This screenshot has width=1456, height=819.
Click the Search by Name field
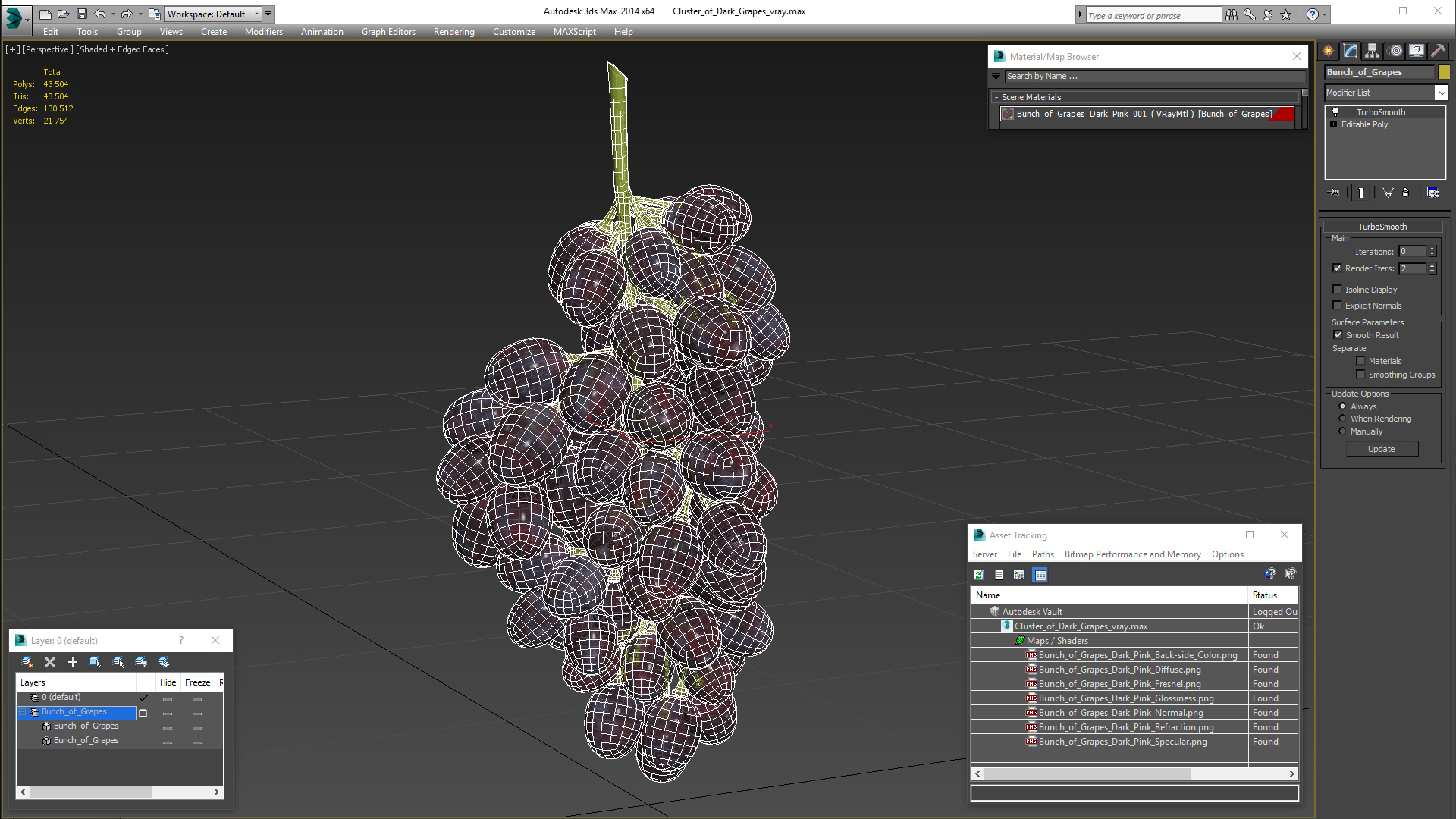[1155, 76]
